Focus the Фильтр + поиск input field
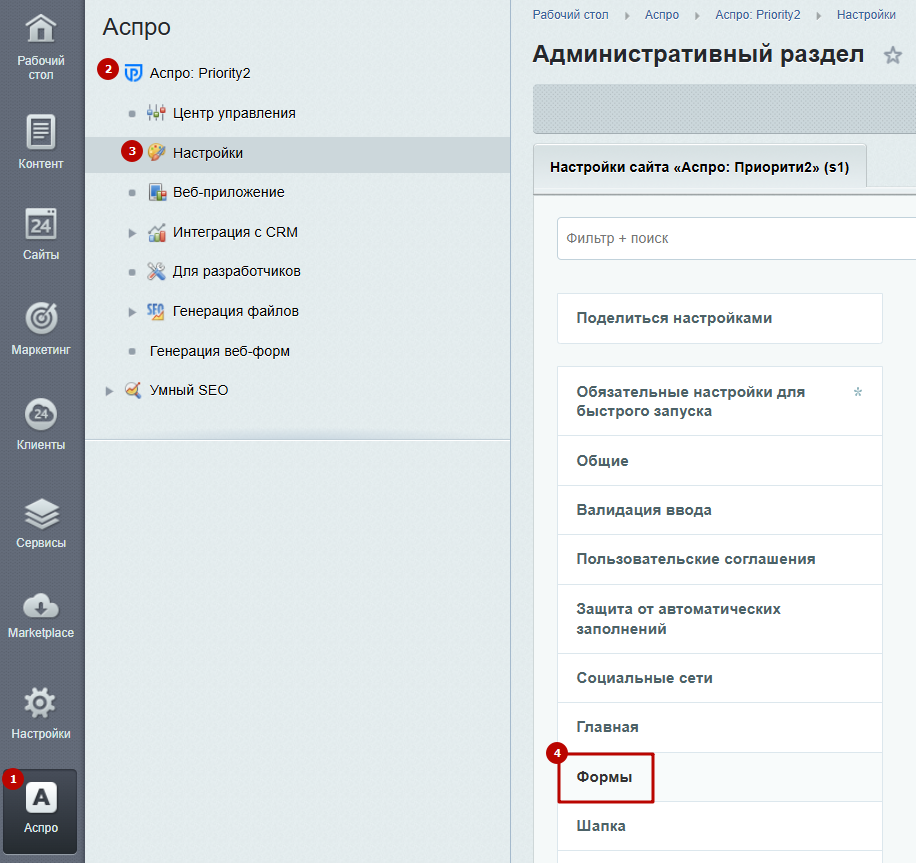Image resolution: width=916 pixels, height=863 pixels. (x=736, y=238)
